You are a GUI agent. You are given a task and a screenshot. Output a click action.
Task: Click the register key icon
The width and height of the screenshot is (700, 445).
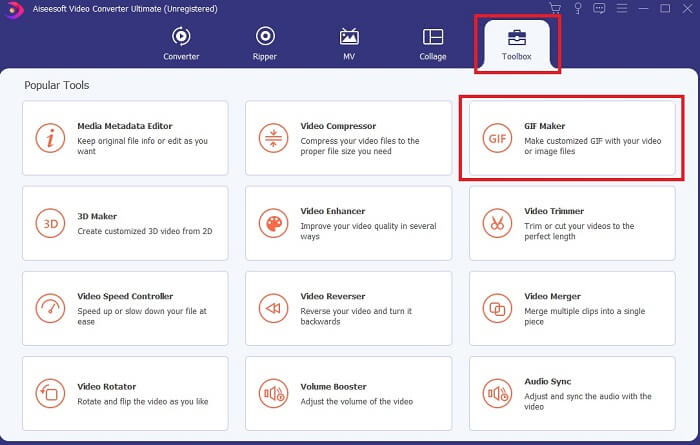(578, 8)
